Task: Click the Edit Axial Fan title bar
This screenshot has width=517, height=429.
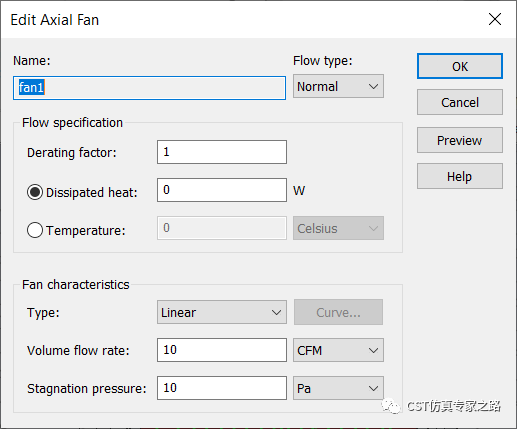Action: (233, 19)
